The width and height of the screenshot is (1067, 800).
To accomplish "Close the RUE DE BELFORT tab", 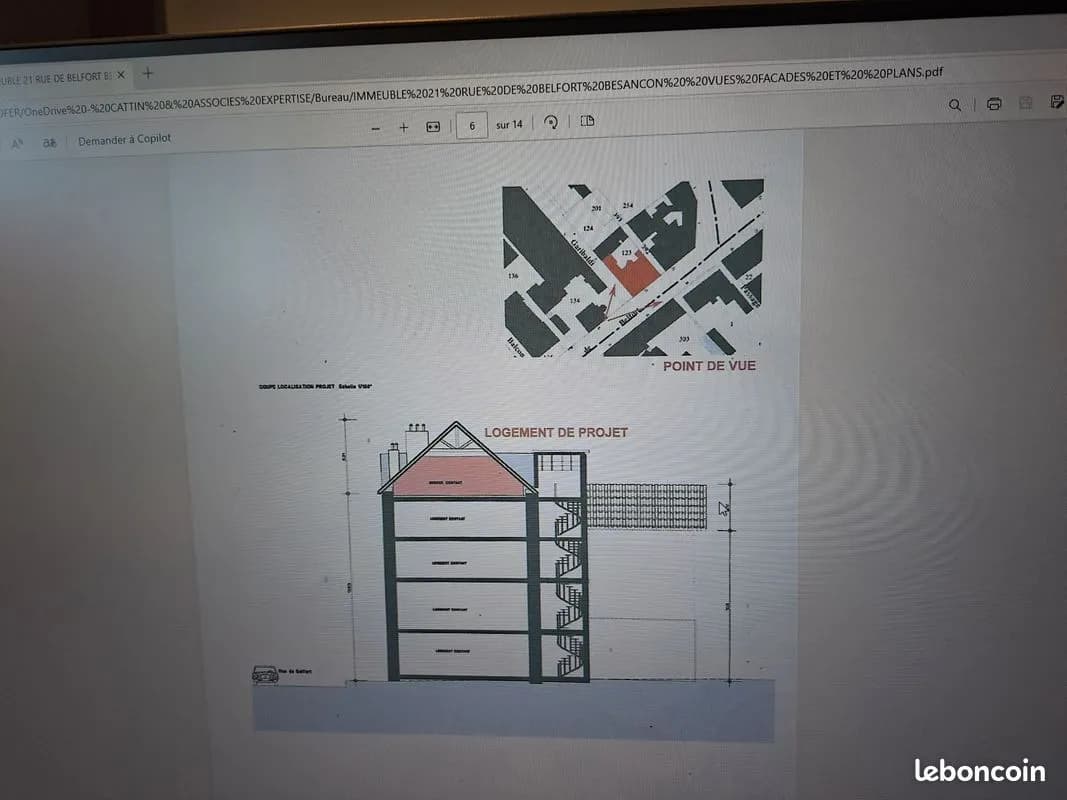I will pos(121,75).
